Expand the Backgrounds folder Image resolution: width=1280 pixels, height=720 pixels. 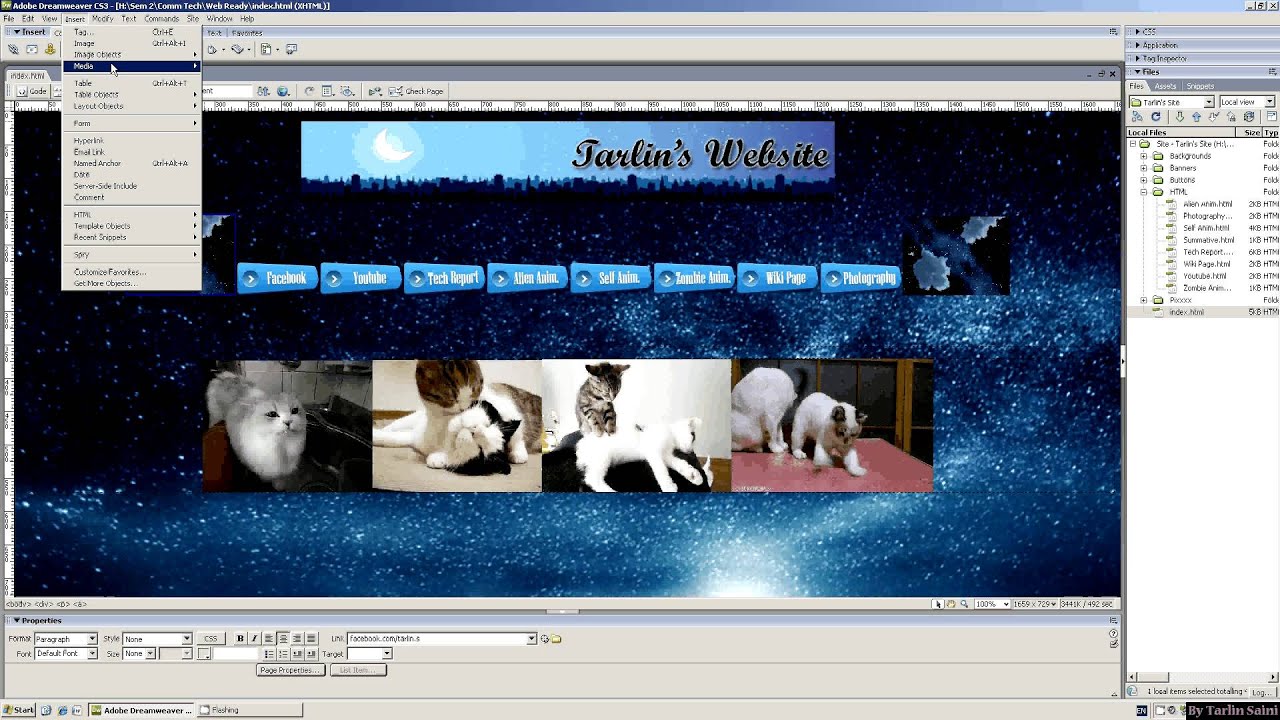[x=1144, y=156]
